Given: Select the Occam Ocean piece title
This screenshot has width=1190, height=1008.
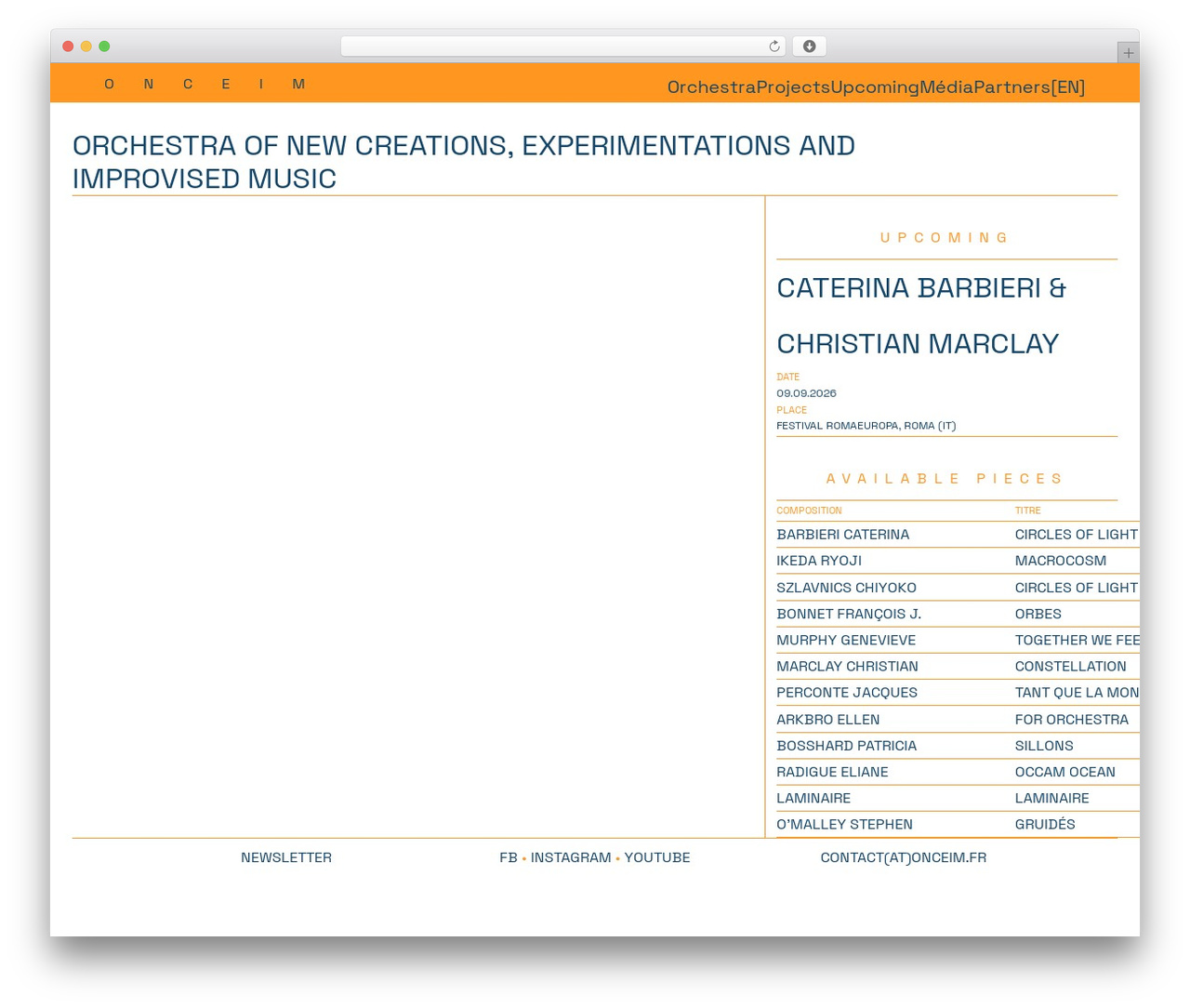Looking at the screenshot, I should click(x=1064, y=772).
